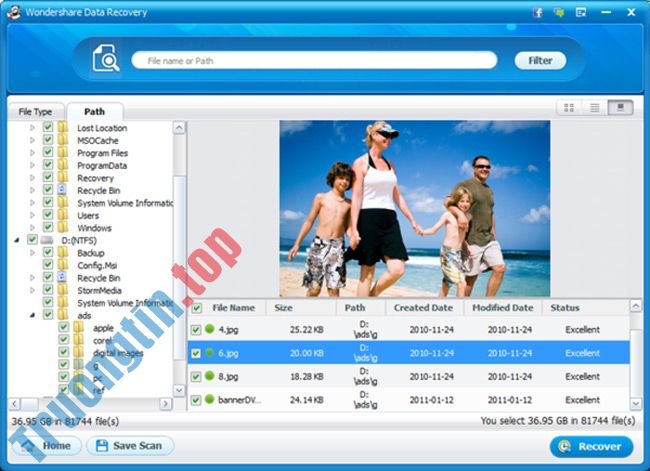Uncheck the ads folder checkbox
Screen dimensions: 650x471
click(x=48, y=314)
